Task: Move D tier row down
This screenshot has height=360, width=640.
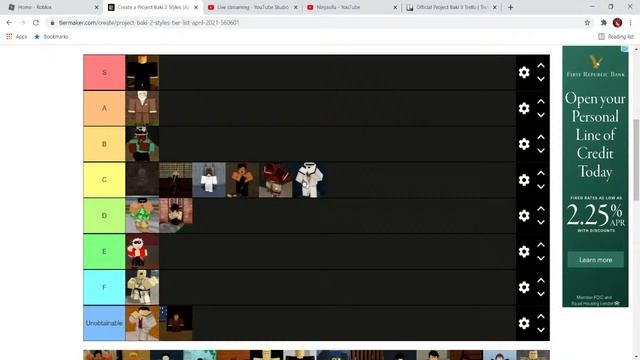Action: pyautogui.click(x=541, y=222)
